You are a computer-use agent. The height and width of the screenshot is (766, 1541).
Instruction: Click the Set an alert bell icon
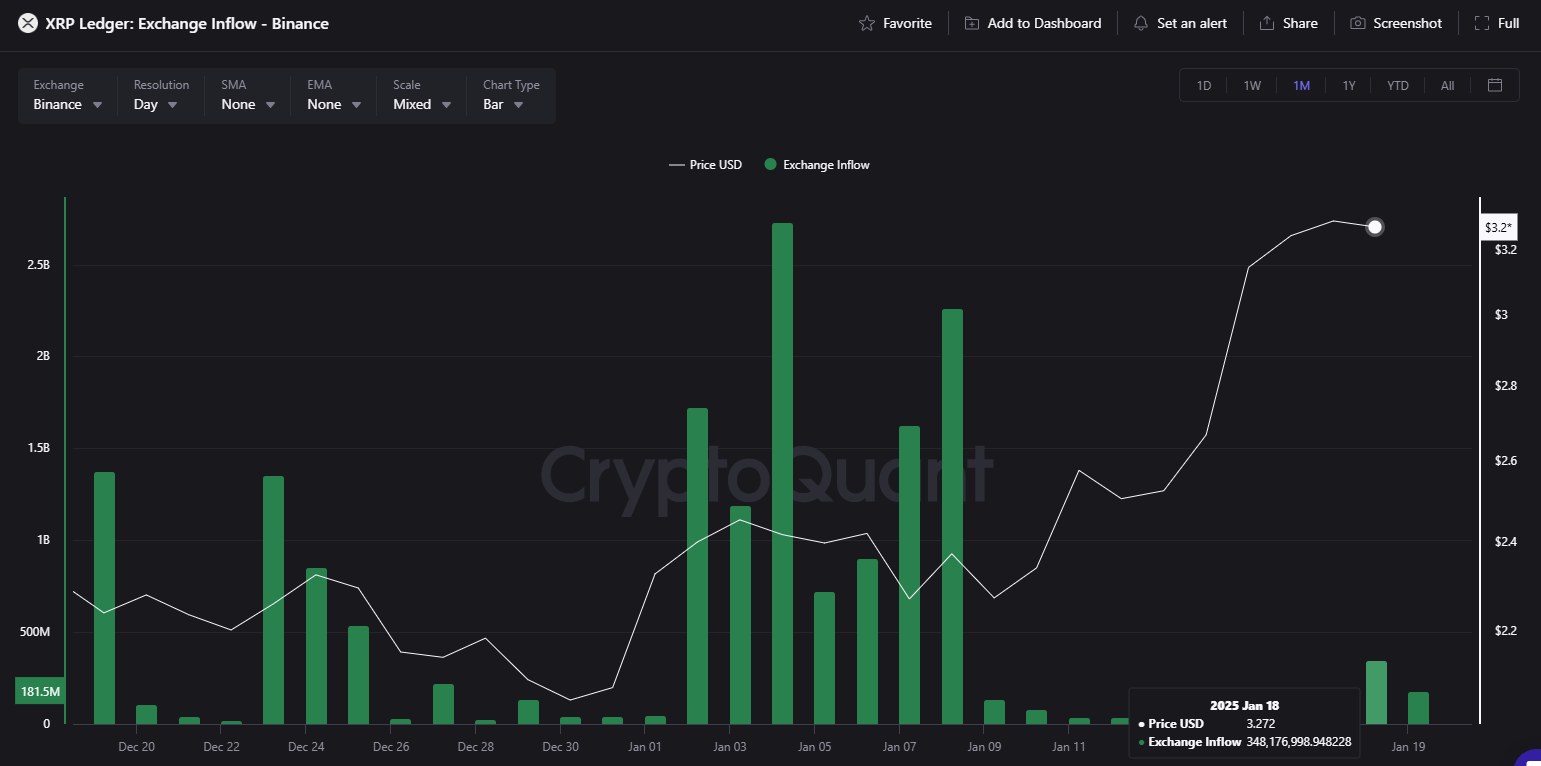(1141, 23)
